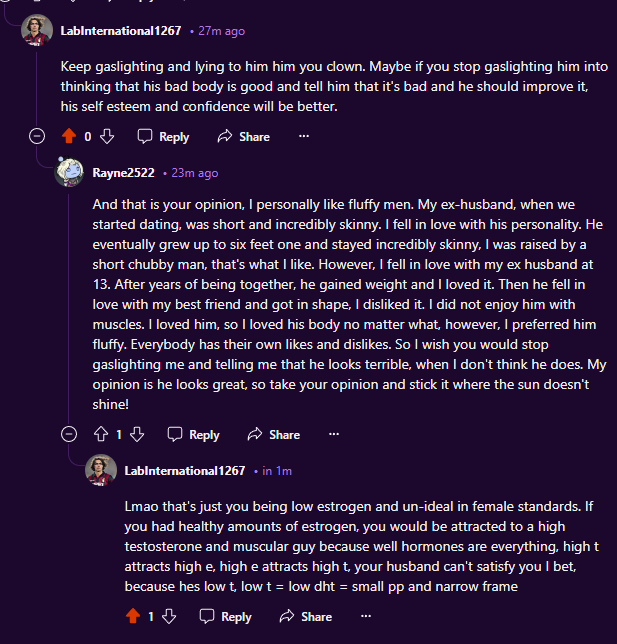Click Rayne2522's avatar image
The image size is (617, 644).
(69, 172)
